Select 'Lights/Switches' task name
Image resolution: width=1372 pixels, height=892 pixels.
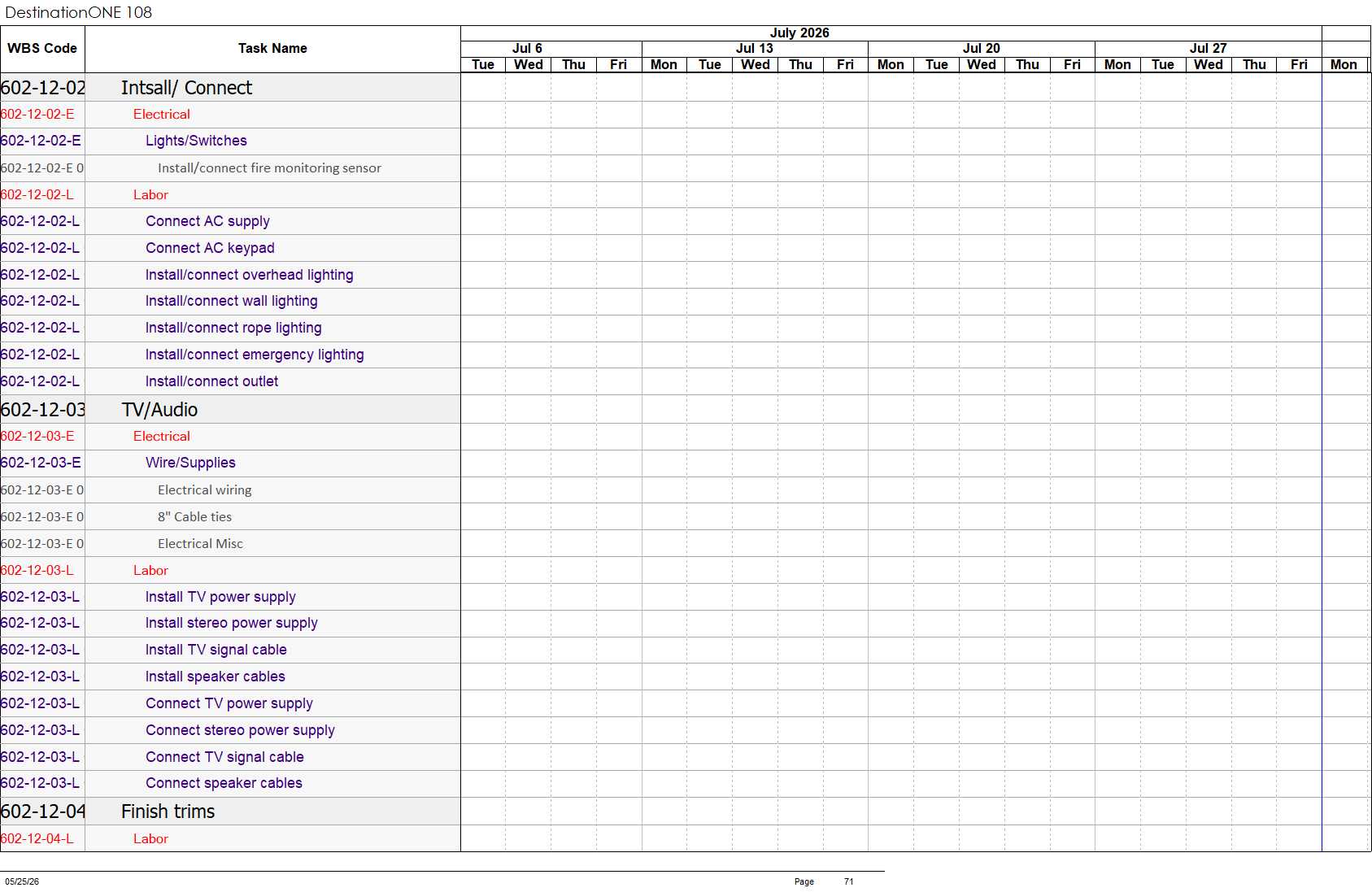click(196, 141)
